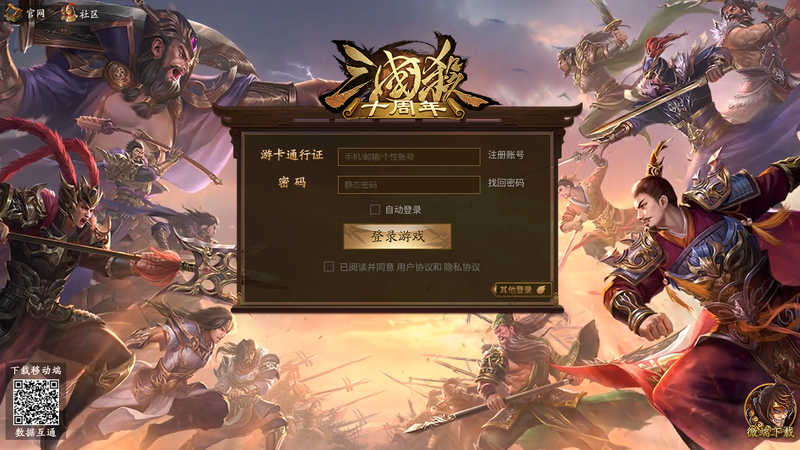Focus the 手机/邮箱/个性账号 input field
The height and width of the screenshot is (450, 800).
click(409, 157)
